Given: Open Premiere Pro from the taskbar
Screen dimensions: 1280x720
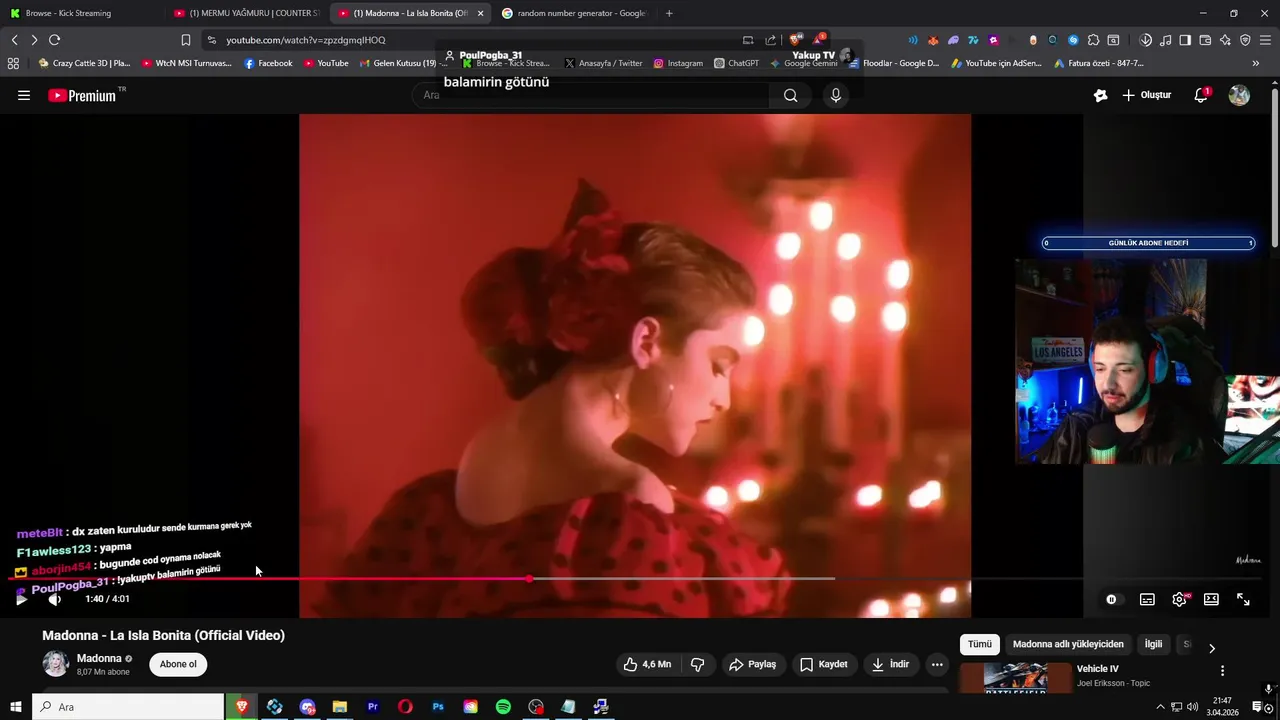Looking at the screenshot, I should click(372, 707).
